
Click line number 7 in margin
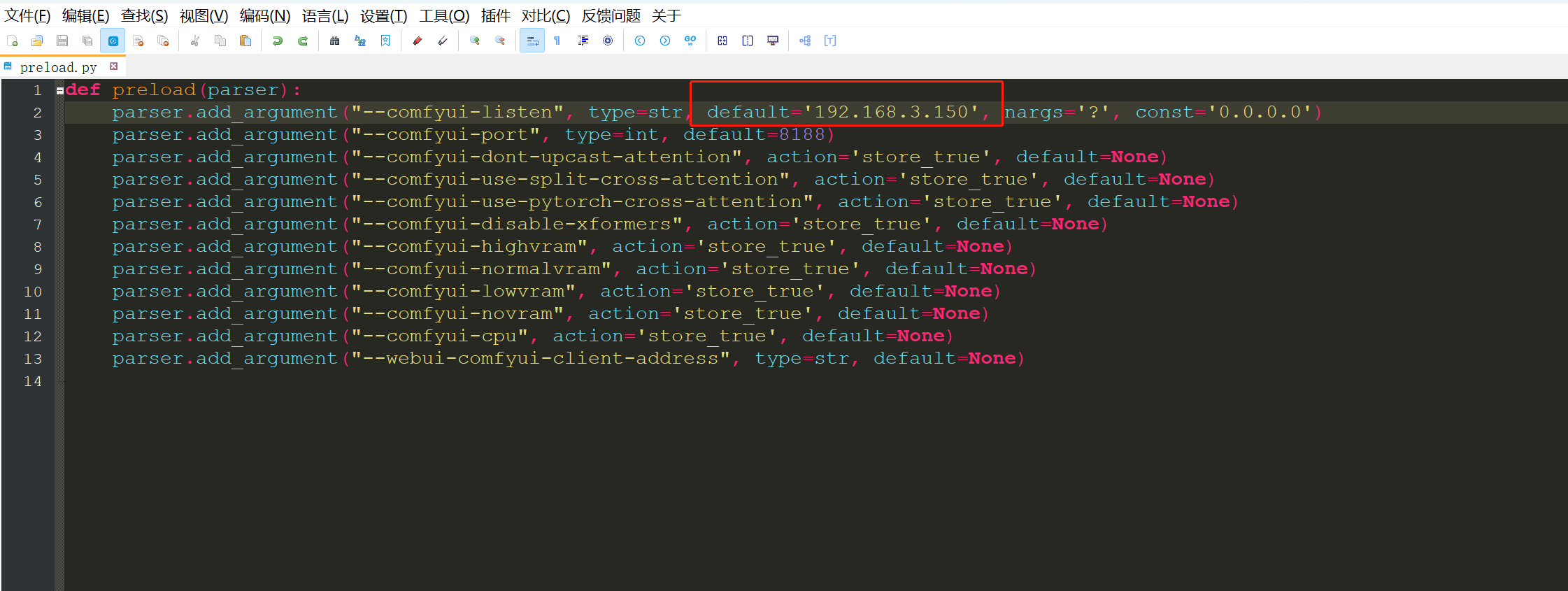coord(38,225)
